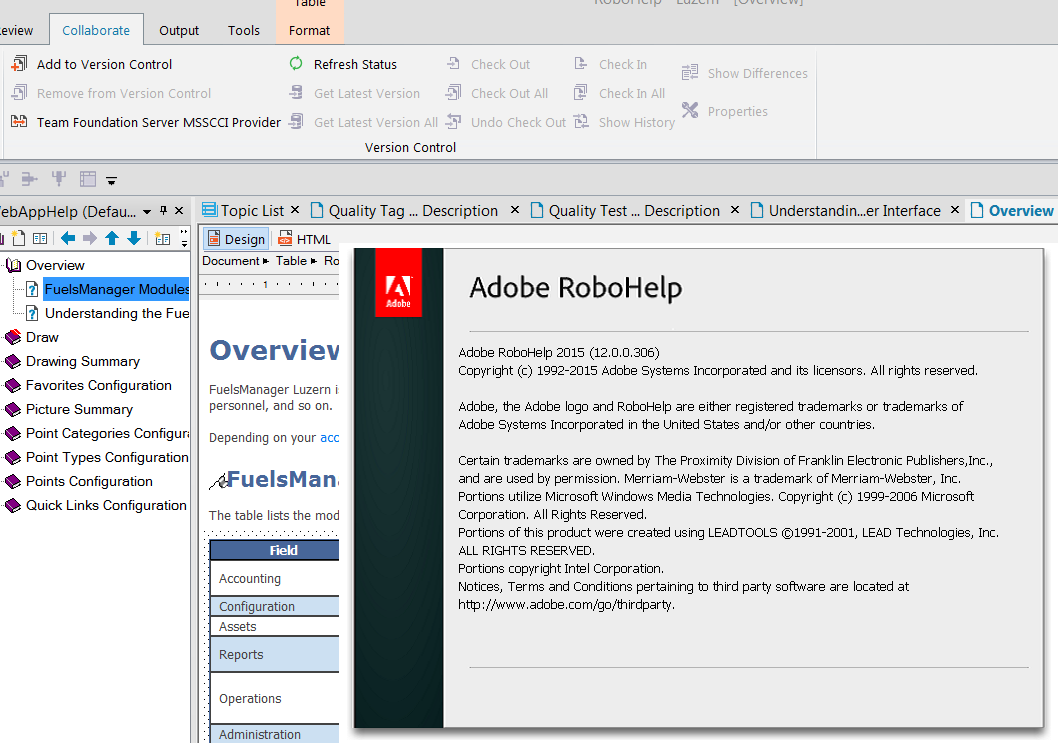Click the Show Differences icon
This screenshot has width=1058, height=743.
(x=690, y=72)
